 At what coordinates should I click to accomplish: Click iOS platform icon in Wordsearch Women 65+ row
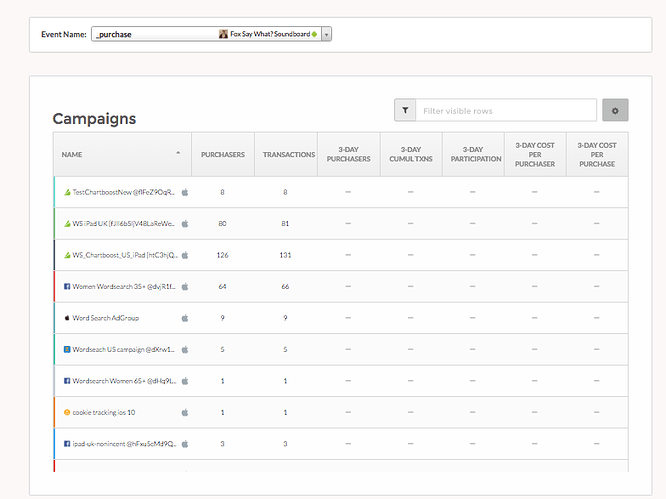[185, 381]
